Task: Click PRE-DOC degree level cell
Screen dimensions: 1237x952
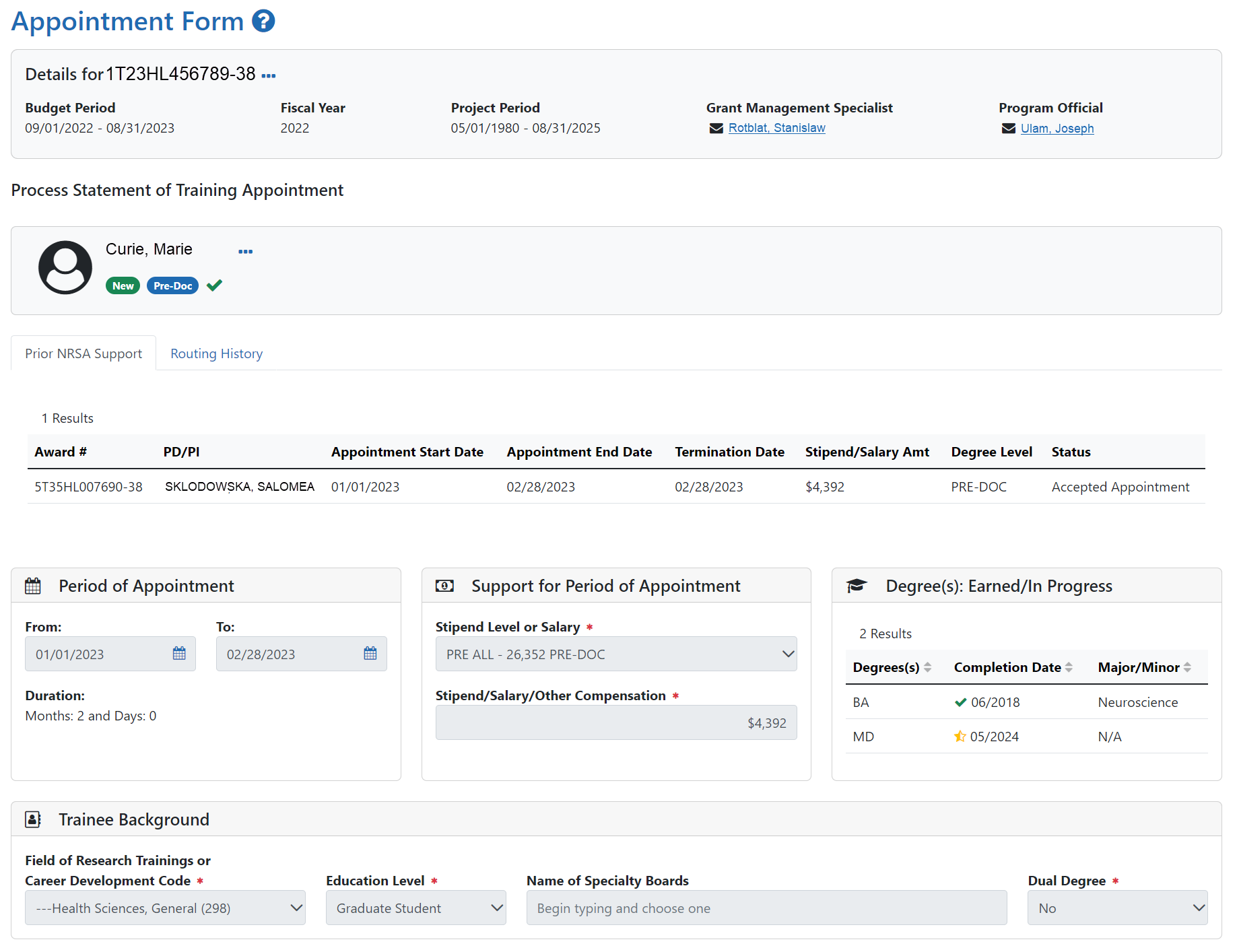Action: pos(978,487)
